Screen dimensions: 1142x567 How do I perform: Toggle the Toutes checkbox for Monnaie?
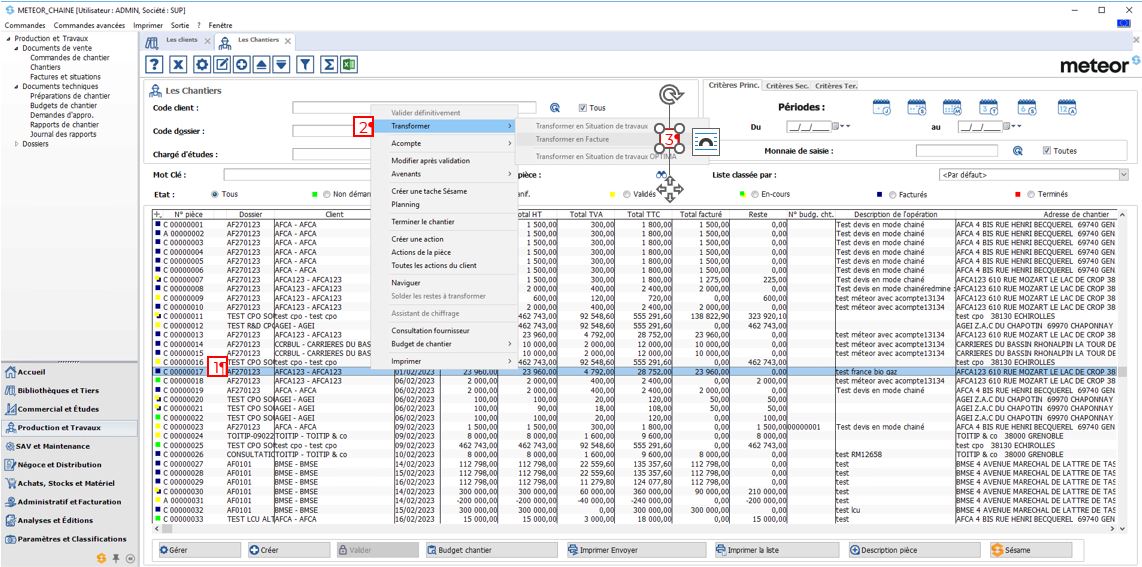click(1047, 151)
